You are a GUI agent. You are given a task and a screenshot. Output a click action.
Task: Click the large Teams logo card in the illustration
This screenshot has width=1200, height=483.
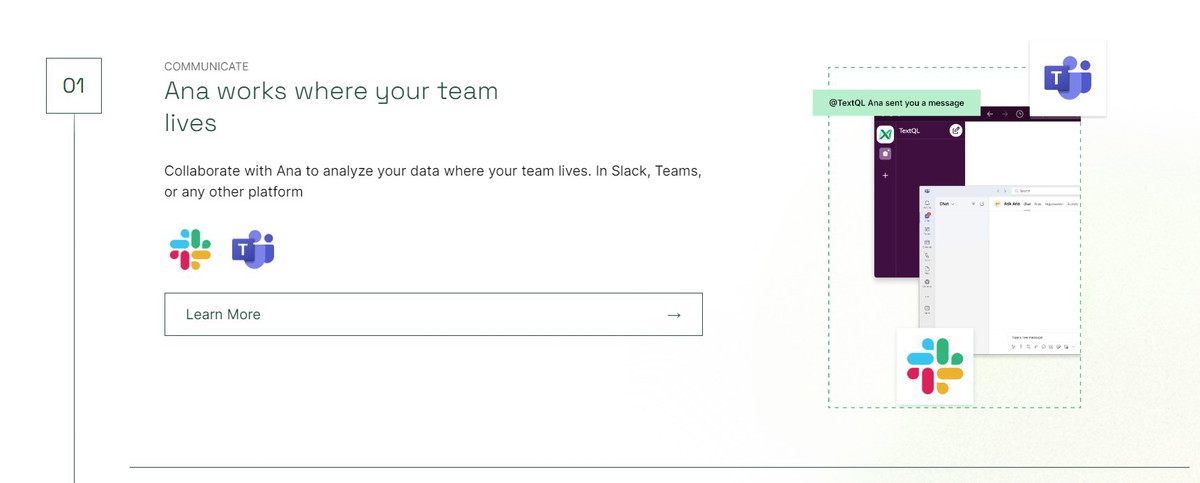click(1067, 78)
